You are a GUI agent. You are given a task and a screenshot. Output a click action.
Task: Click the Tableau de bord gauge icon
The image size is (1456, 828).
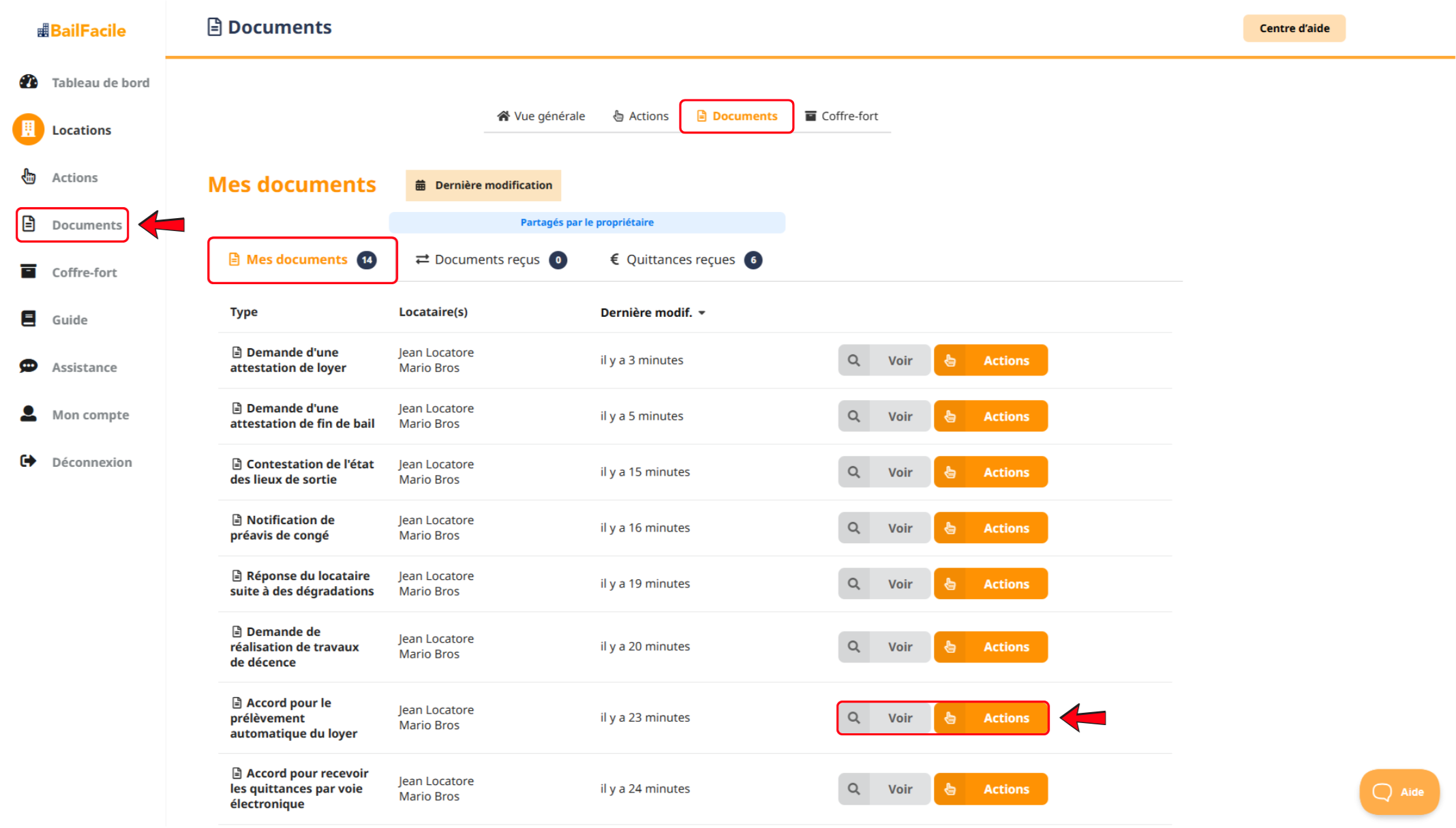pyautogui.click(x=29, y=82)
